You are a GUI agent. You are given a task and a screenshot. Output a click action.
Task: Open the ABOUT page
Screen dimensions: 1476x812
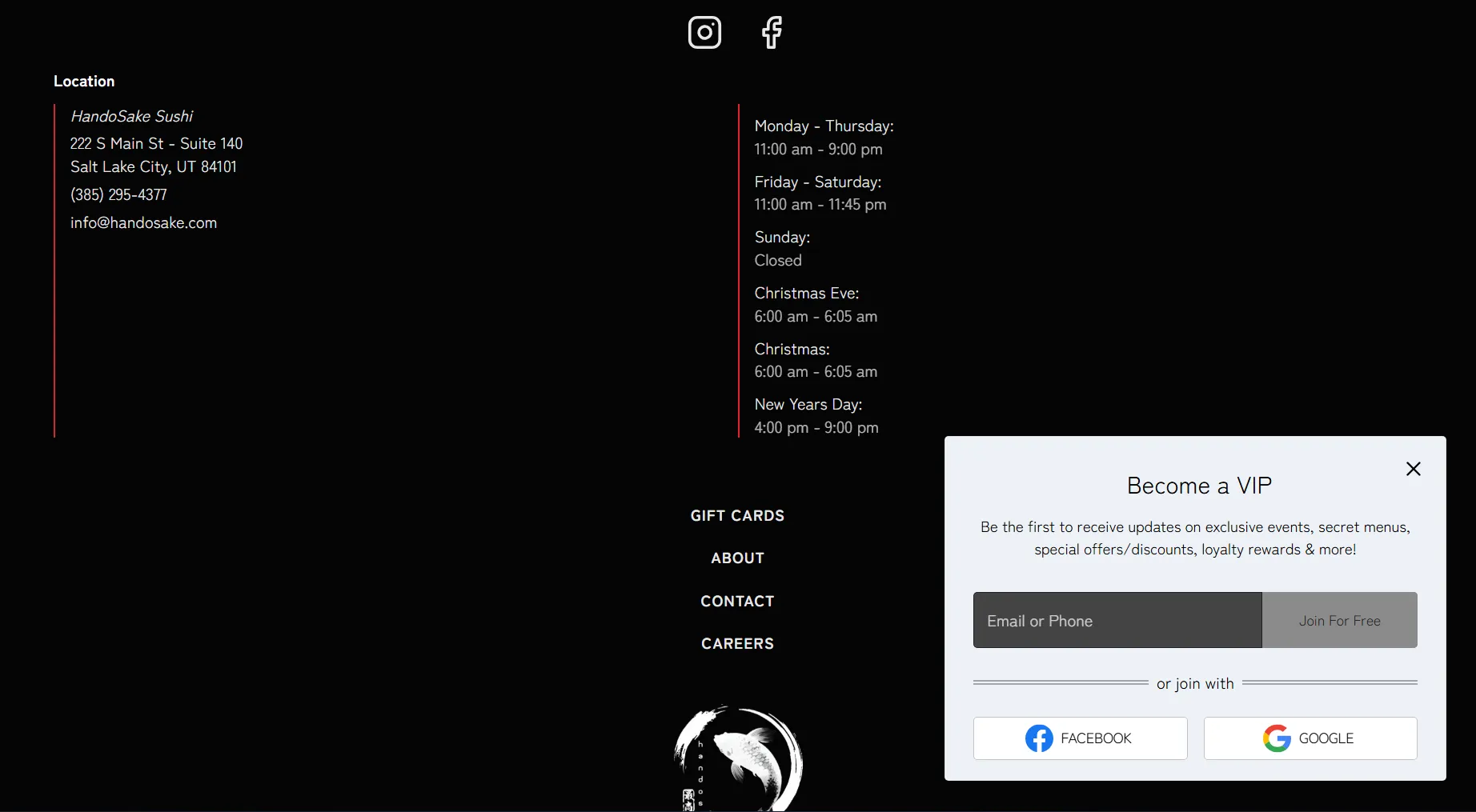point(736,558)
